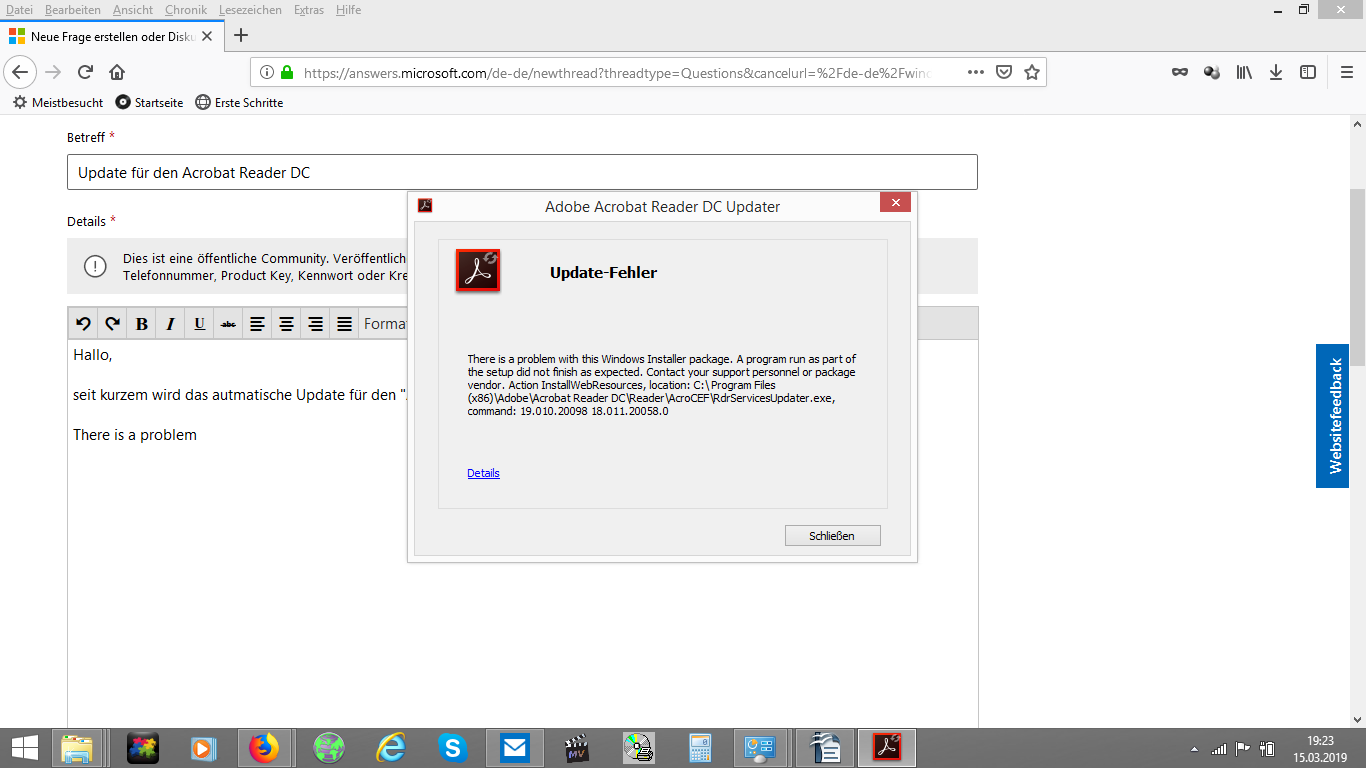
Task: Reload the current page
Action: click(x=85, y=72)
